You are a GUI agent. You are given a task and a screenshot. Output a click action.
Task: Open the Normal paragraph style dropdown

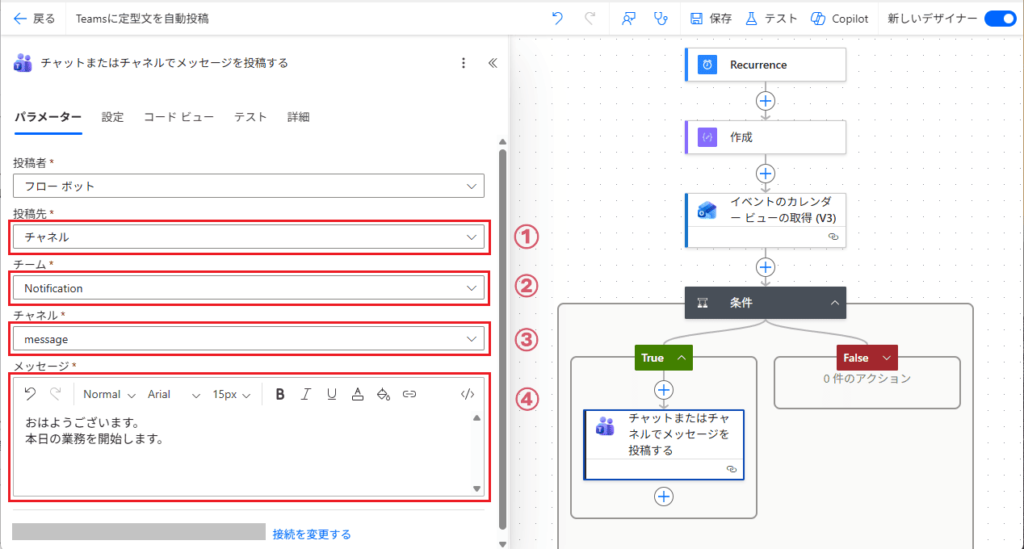click(108, 394)
